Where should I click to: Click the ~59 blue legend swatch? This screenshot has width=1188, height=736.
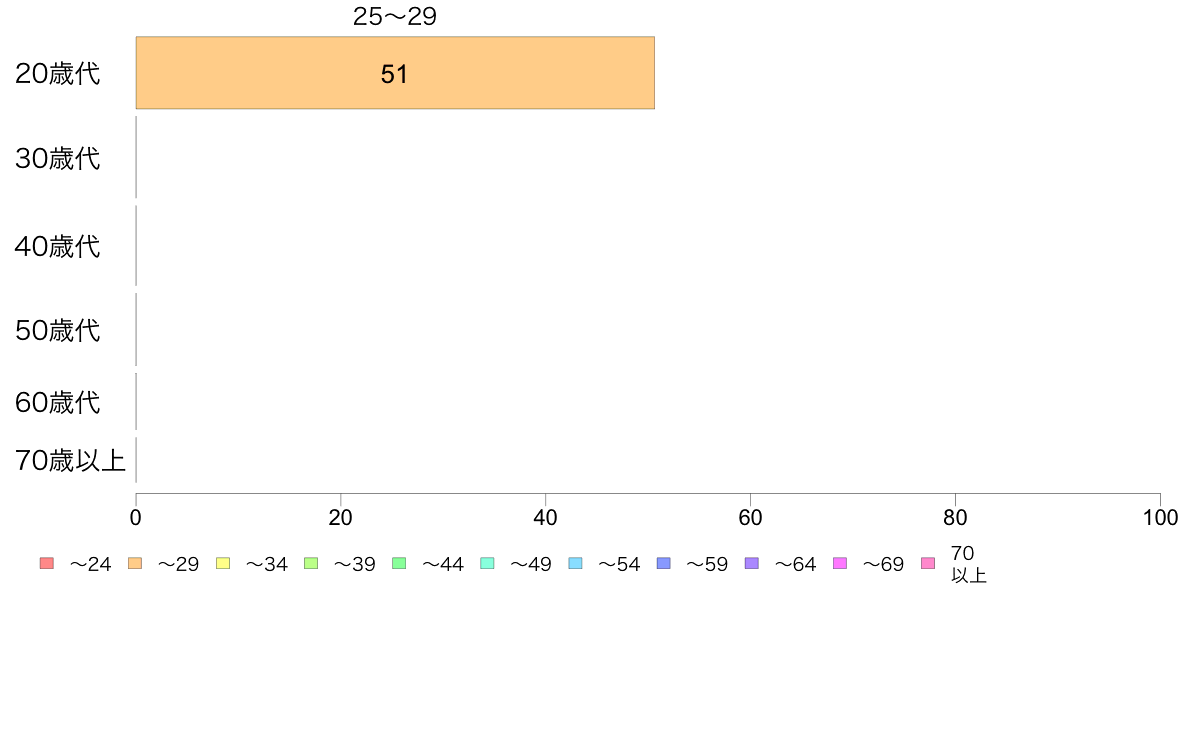pyautogui.click(x=664, y=563)
